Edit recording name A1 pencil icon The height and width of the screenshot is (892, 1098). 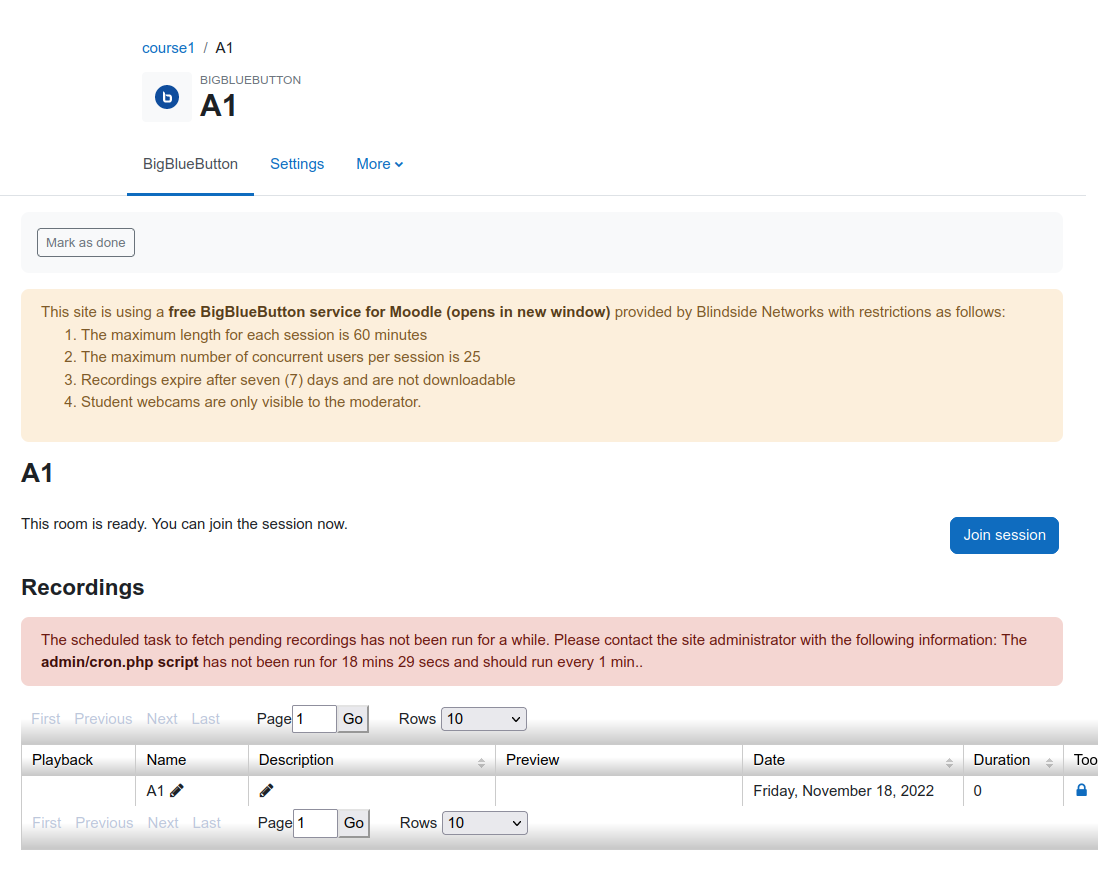(176, 790)
